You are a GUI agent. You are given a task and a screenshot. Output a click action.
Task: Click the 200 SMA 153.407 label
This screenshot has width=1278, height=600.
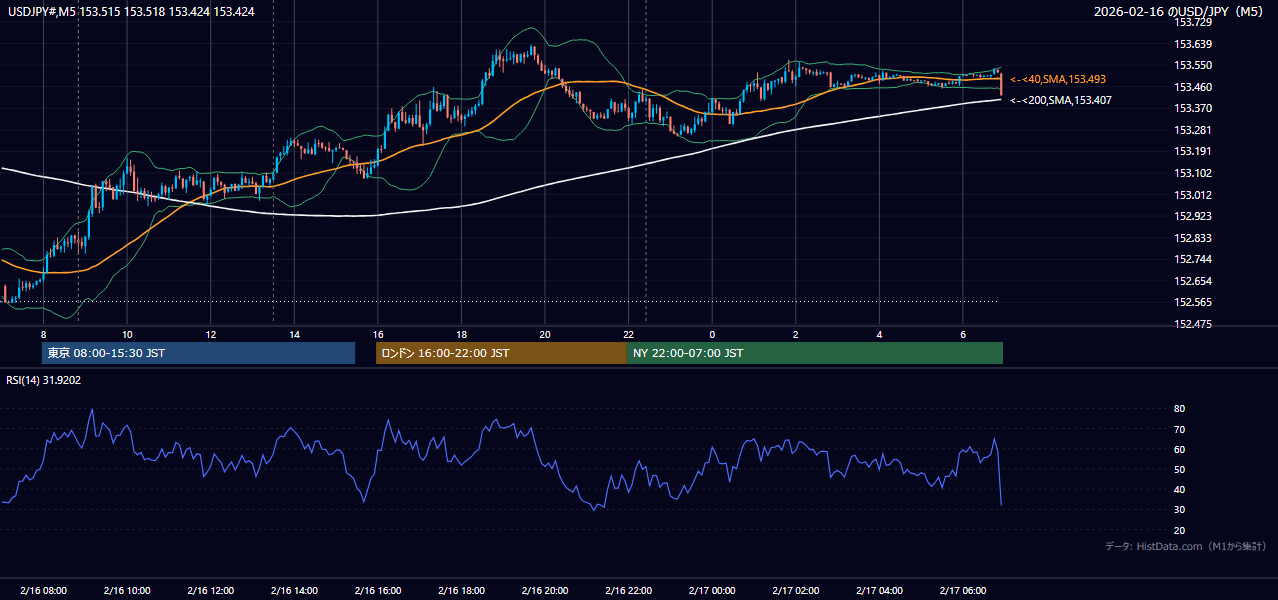pyautogui.click(x=1061, y=100)
